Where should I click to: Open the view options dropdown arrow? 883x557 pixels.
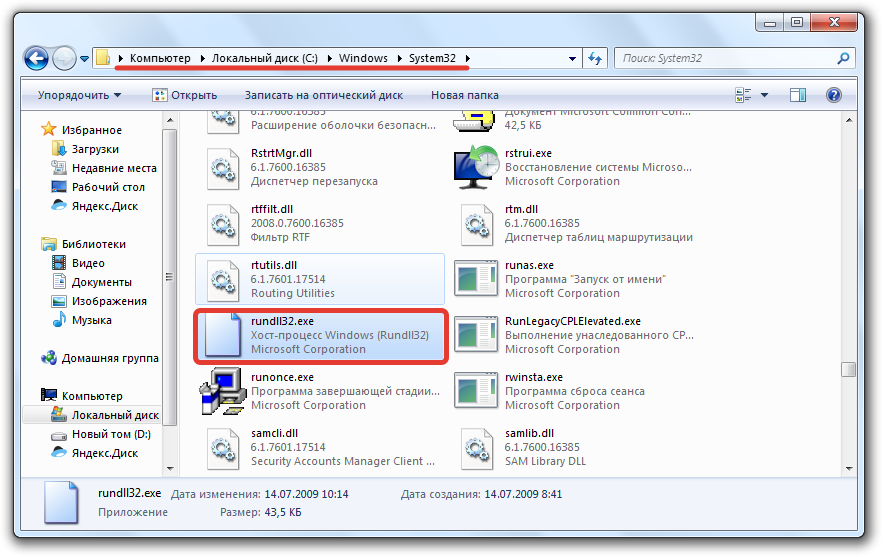(765, 95)
